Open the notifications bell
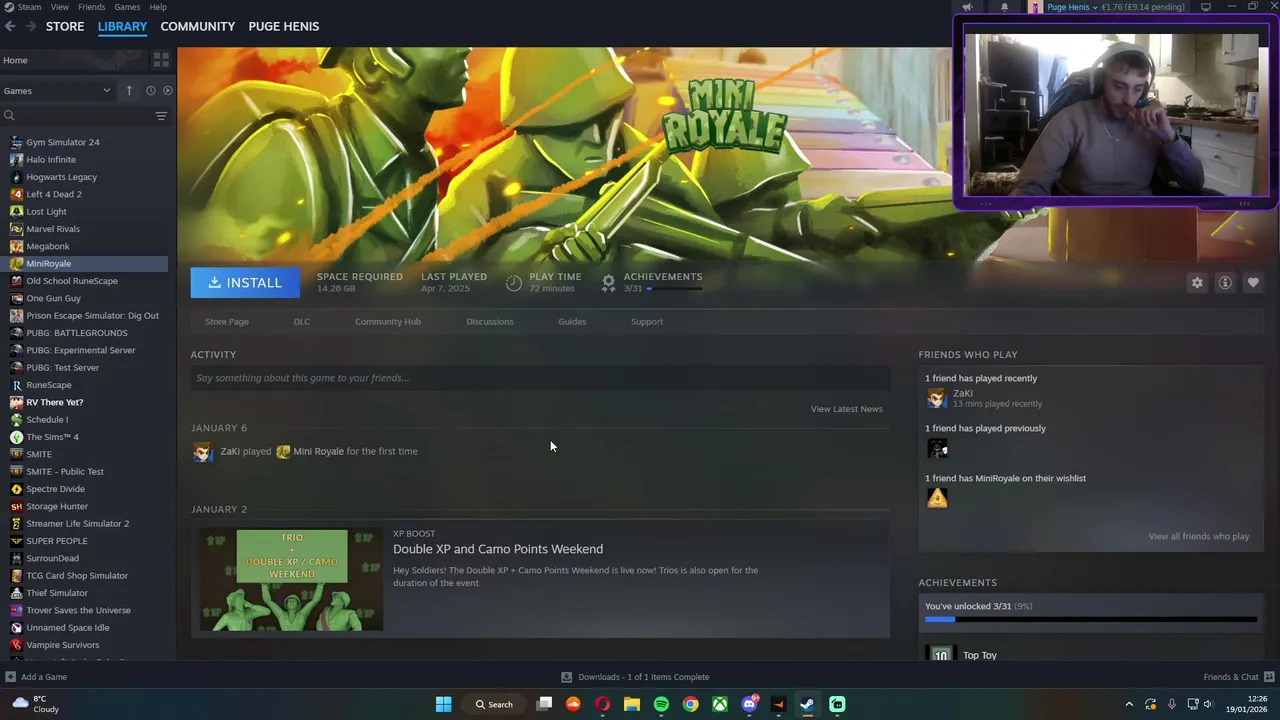The height and width of the screenshot is (720, 1280). (1005, 7)
